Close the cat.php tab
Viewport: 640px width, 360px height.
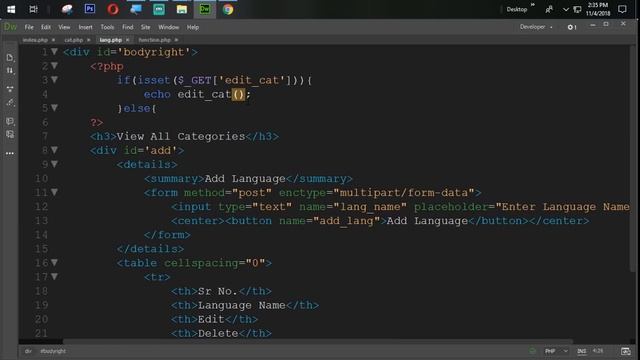click(x=89, y=40)
